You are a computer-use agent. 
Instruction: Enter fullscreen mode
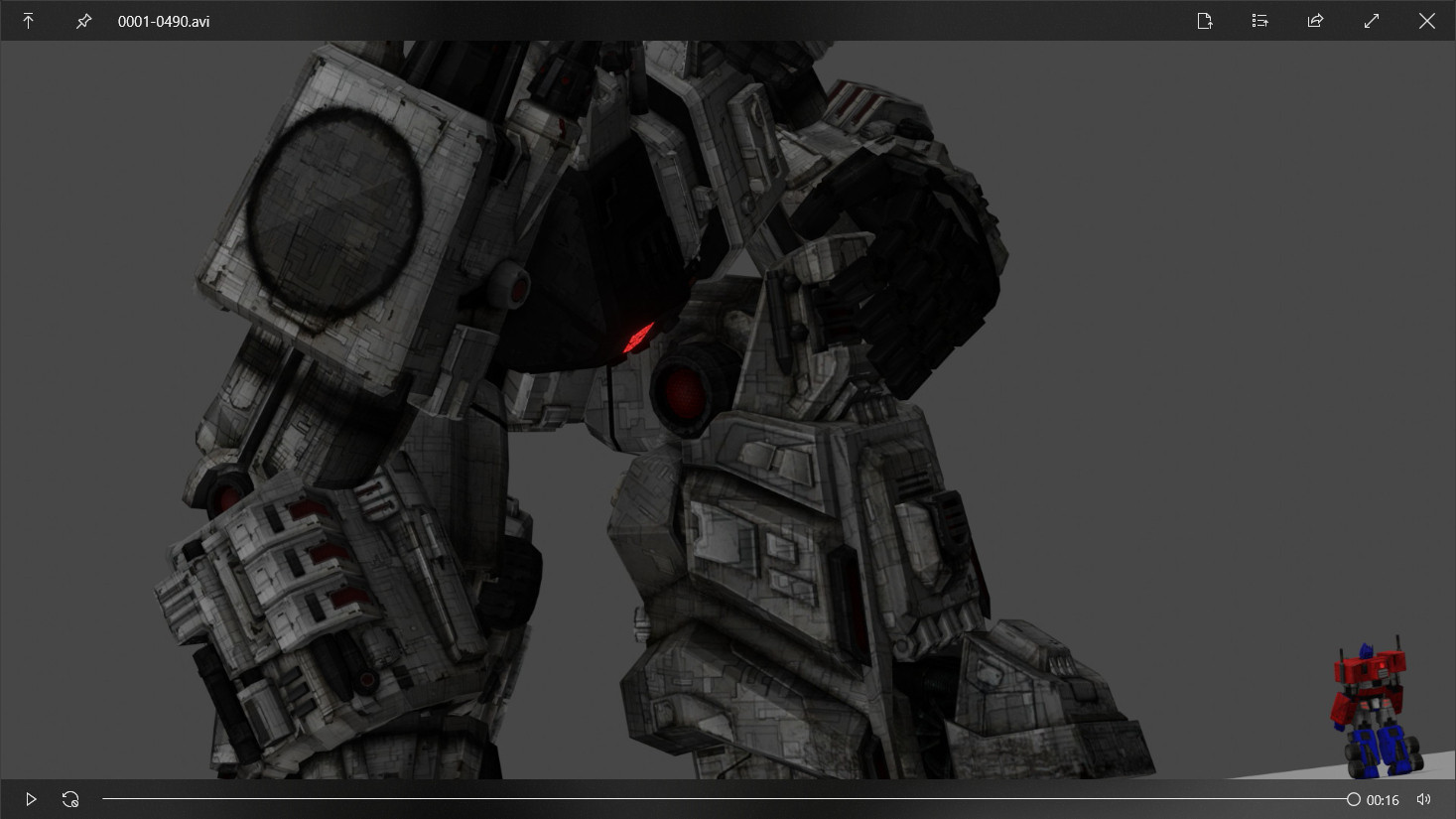1371,21
